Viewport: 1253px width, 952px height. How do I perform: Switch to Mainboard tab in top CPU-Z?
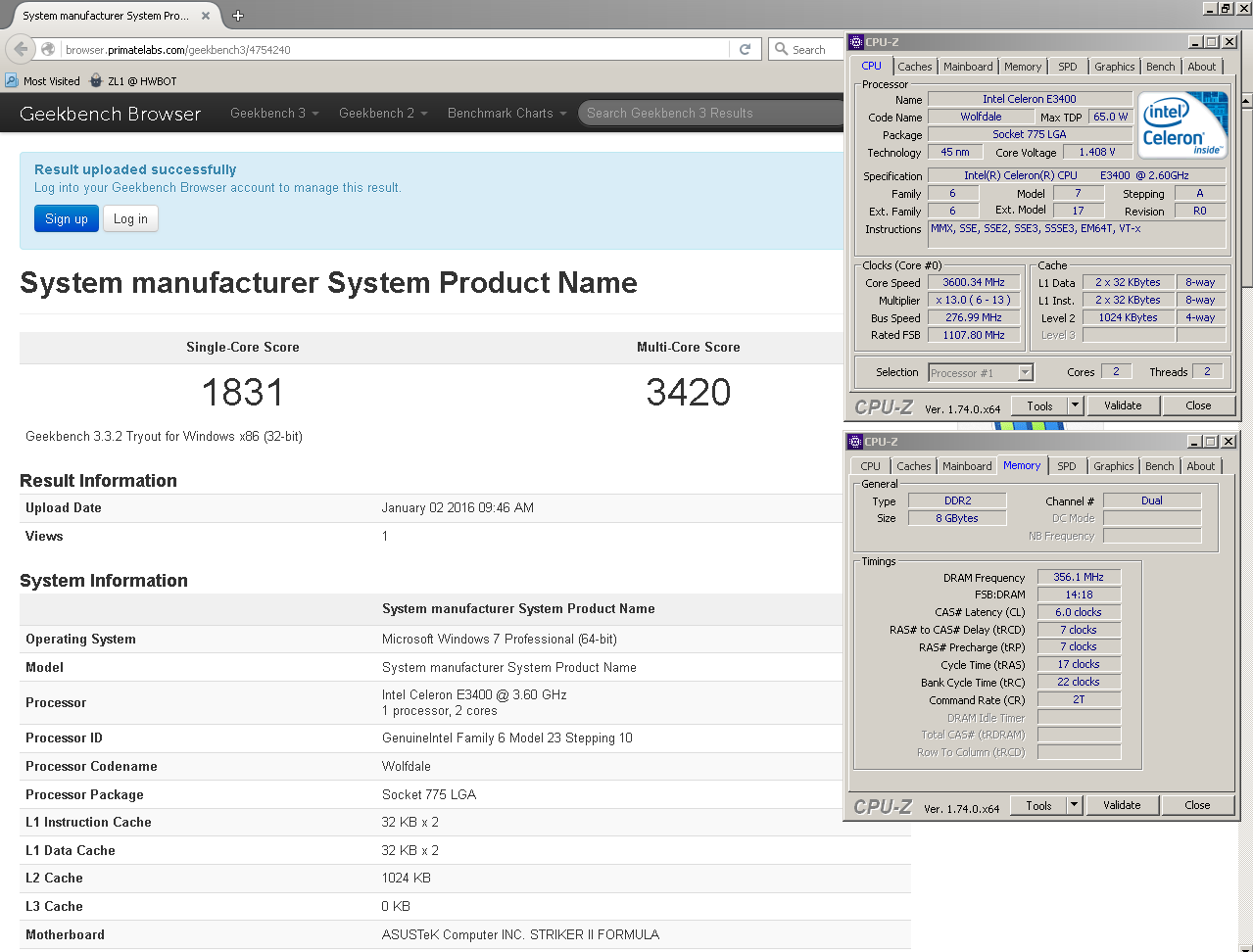pyautogui.click(x=968, y=67)
